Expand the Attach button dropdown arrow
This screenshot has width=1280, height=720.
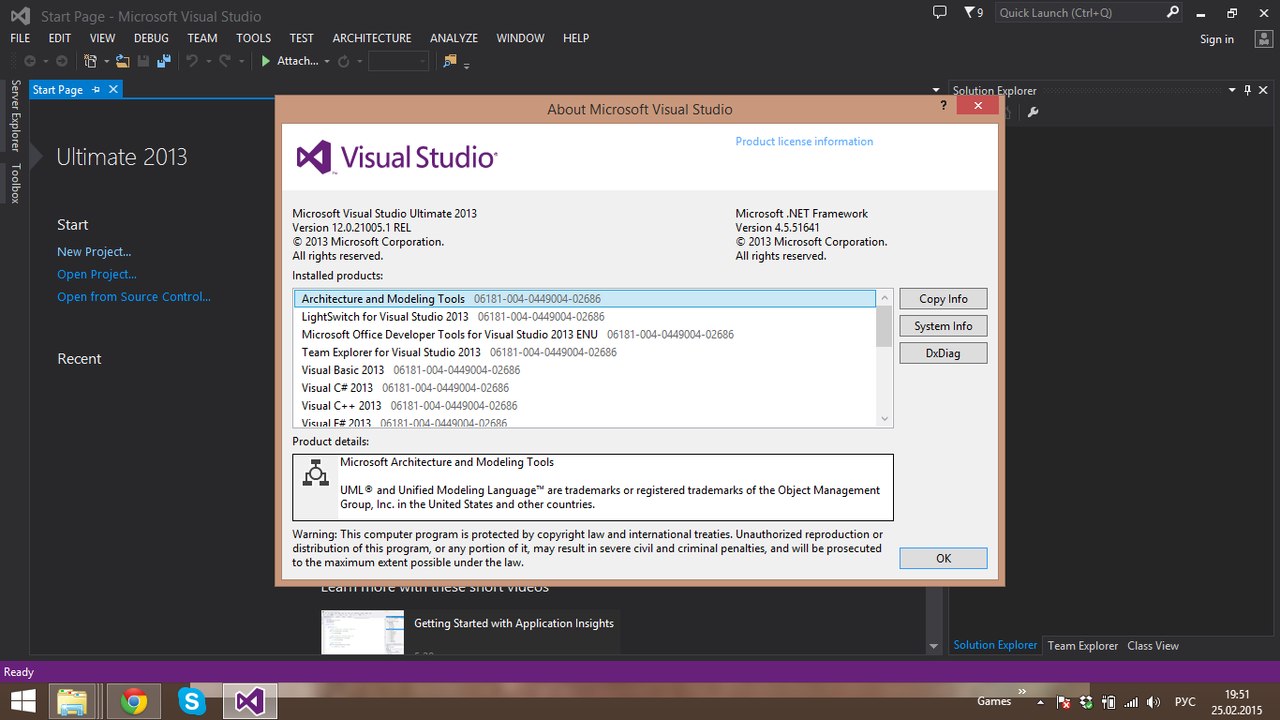(x=327, y=62)
